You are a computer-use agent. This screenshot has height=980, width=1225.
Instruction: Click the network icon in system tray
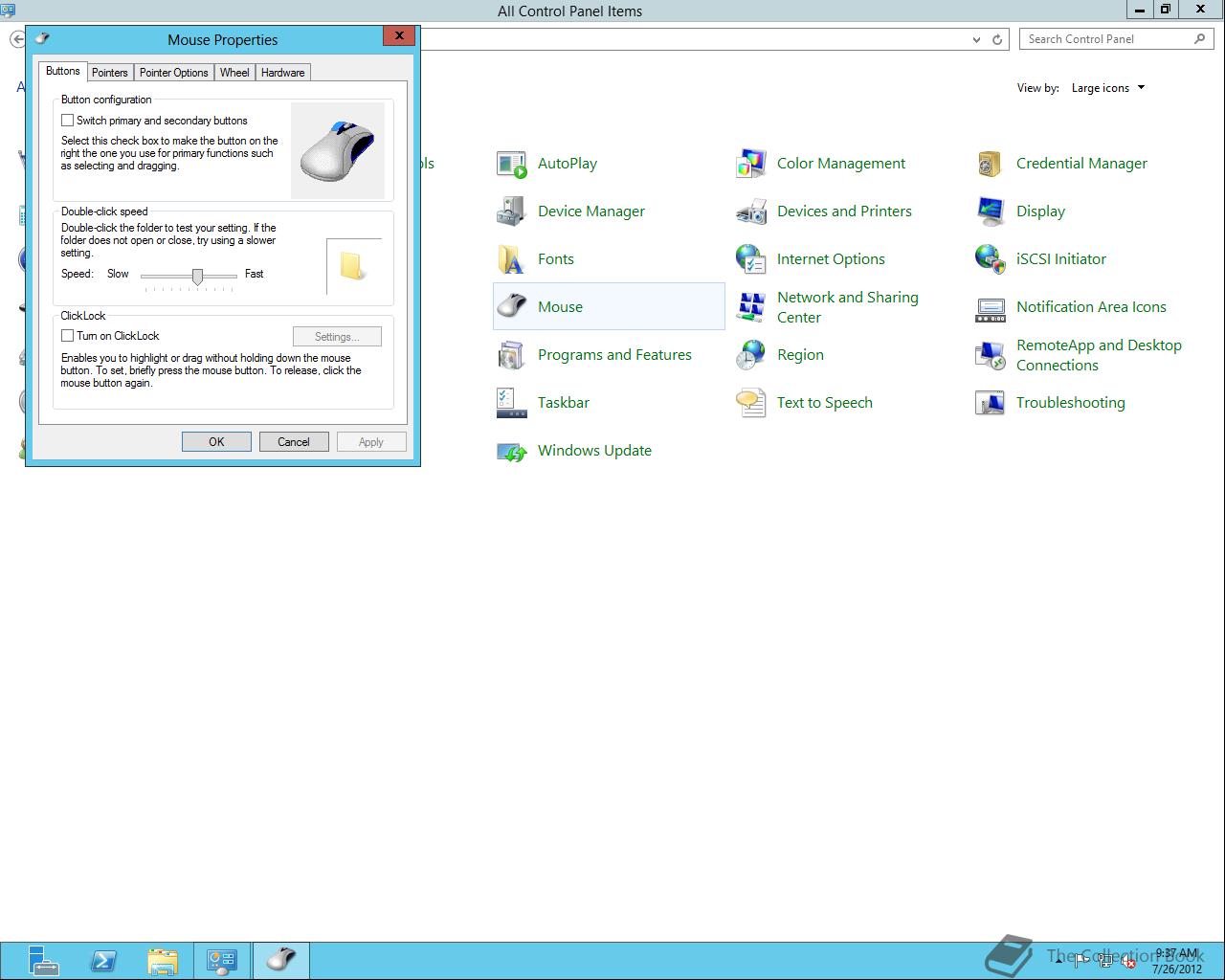click(1104, 961)
